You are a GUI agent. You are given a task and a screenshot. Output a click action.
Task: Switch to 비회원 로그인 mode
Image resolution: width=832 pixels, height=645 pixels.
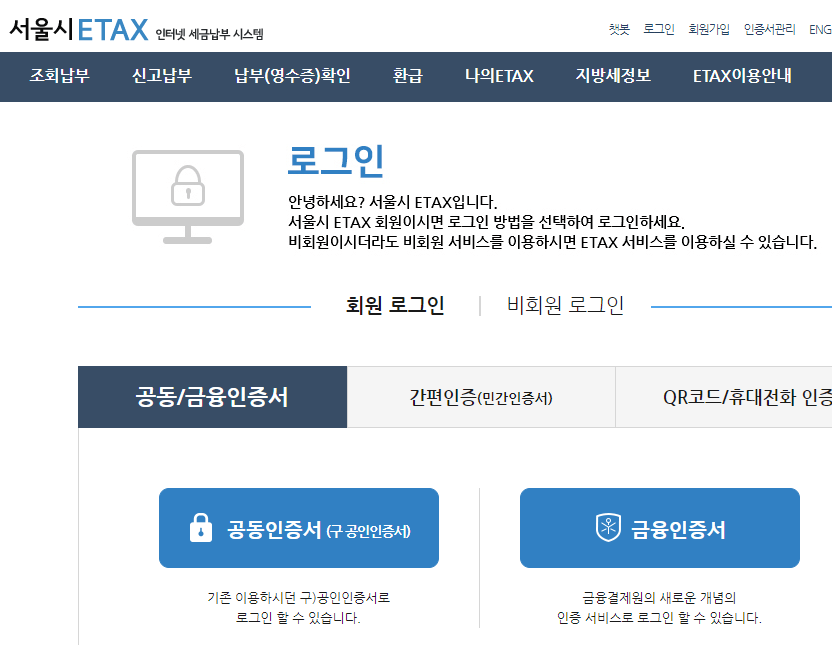tap(562, 306)
